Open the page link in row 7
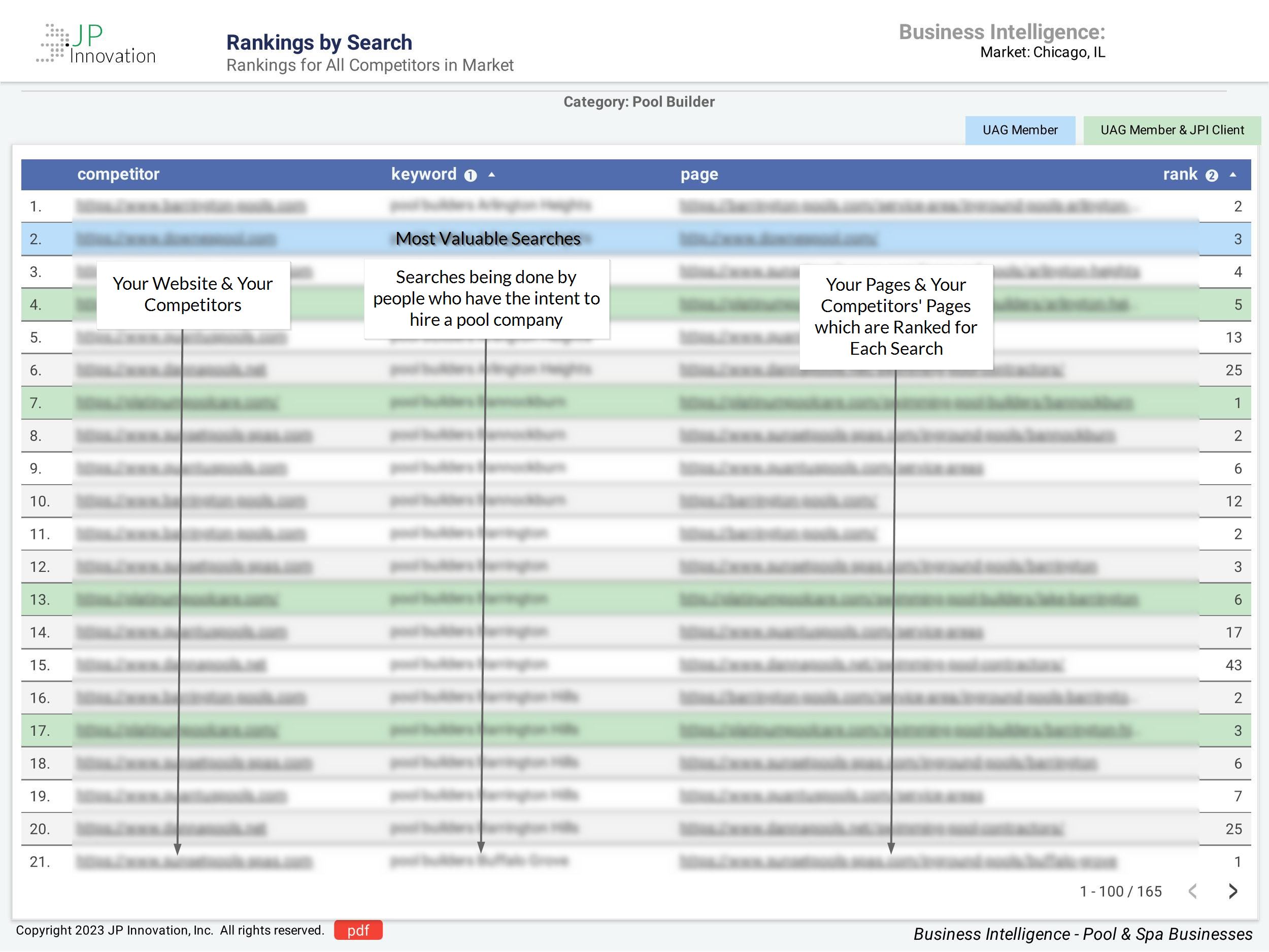 (x=907, y=402)
